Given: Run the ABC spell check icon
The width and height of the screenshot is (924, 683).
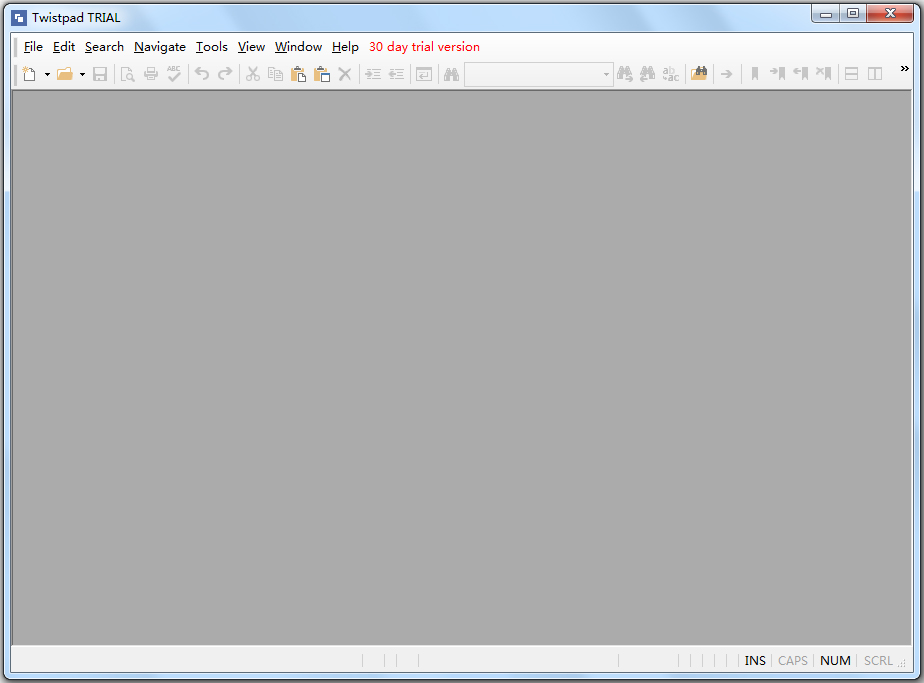Looking at the screenshot, I should coord(174,74).
